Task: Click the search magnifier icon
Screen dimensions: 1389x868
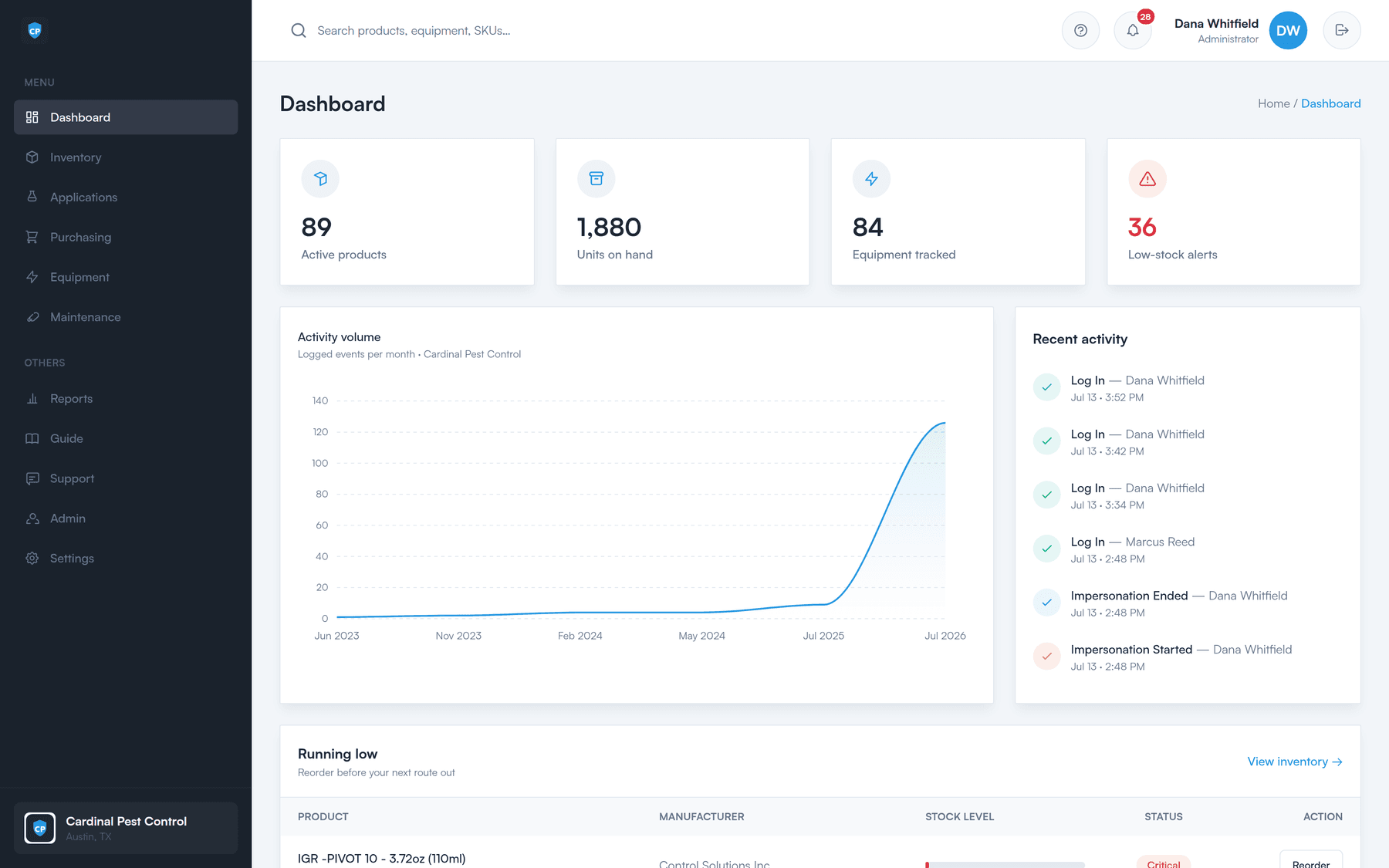Action: (x=298, y=31)
